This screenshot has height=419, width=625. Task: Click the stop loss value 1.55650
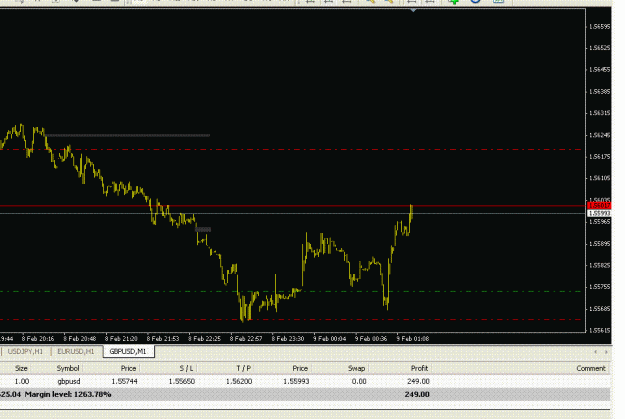(182, 381)
